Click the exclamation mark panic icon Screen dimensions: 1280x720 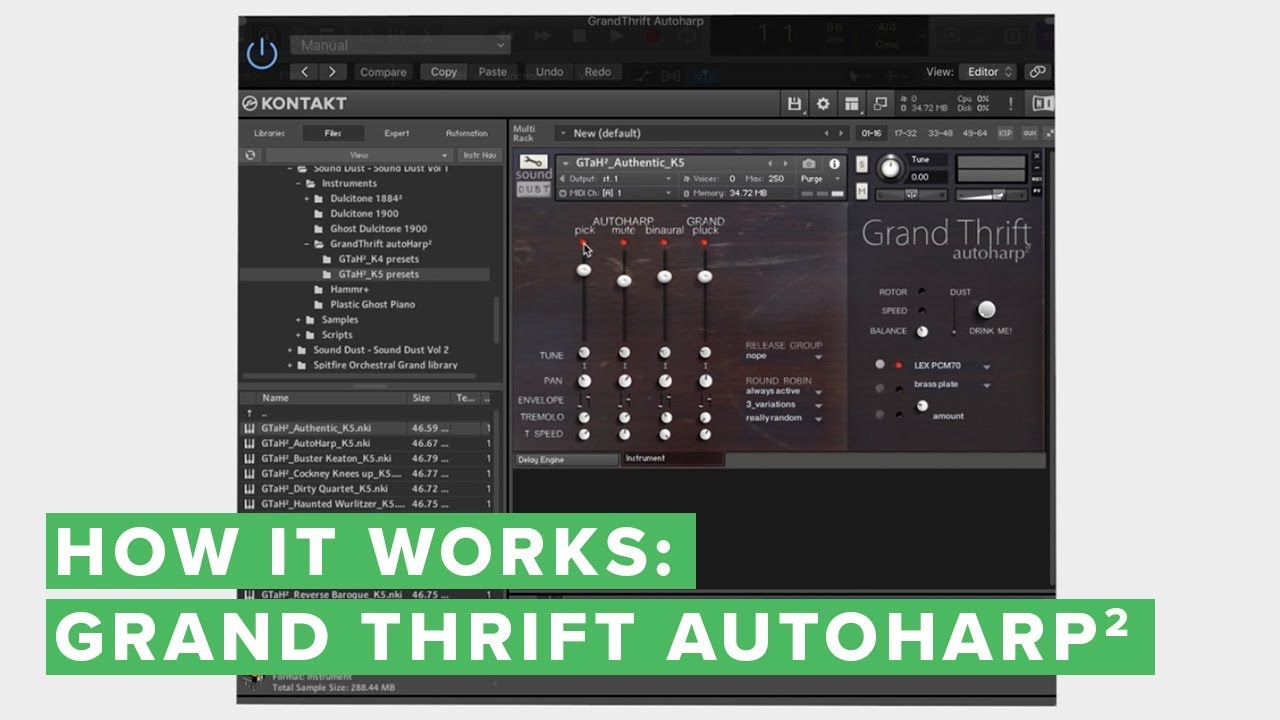pos(1011,103)
